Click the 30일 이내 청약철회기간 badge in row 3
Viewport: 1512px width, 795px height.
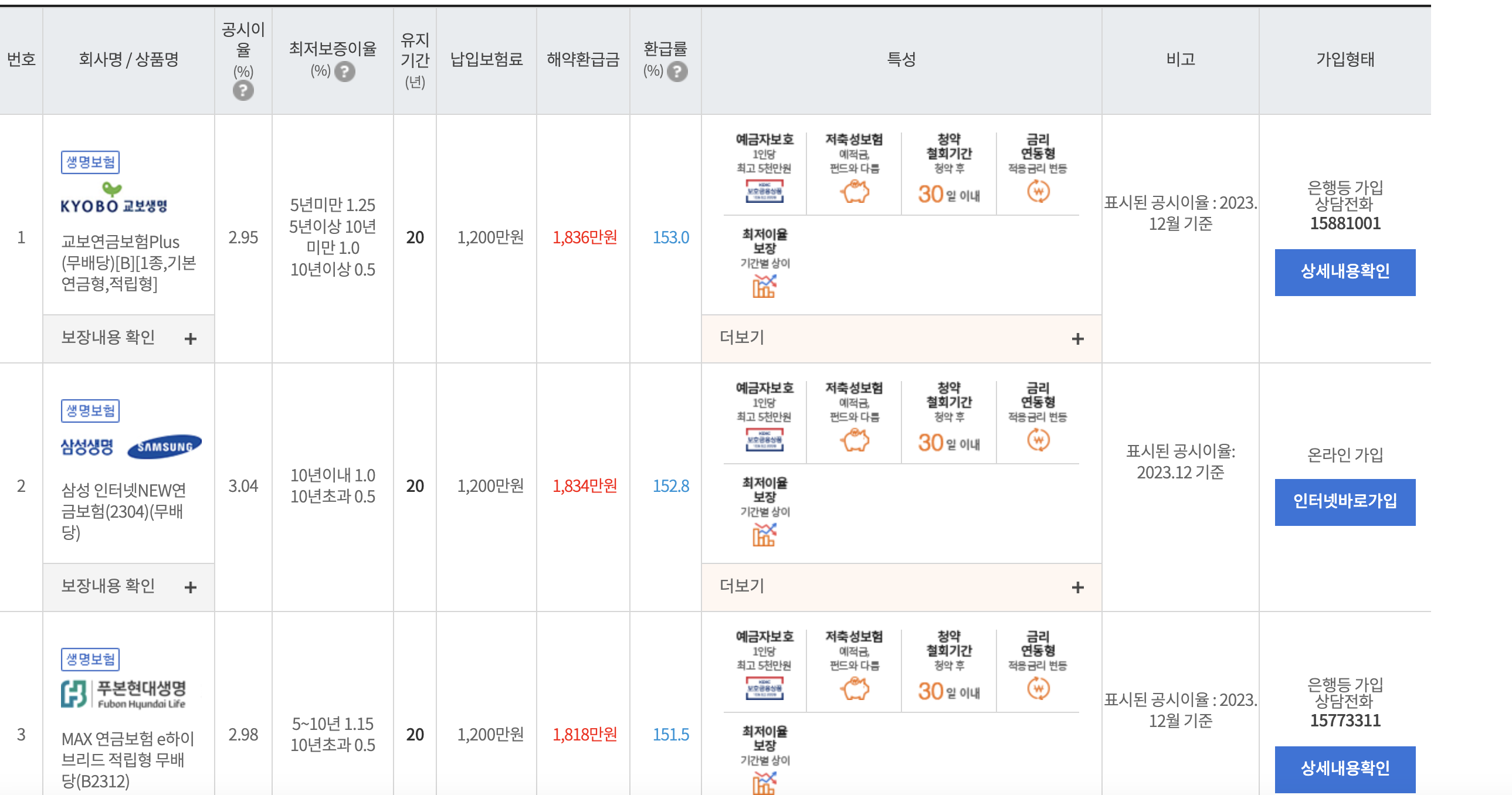(948, 692)
